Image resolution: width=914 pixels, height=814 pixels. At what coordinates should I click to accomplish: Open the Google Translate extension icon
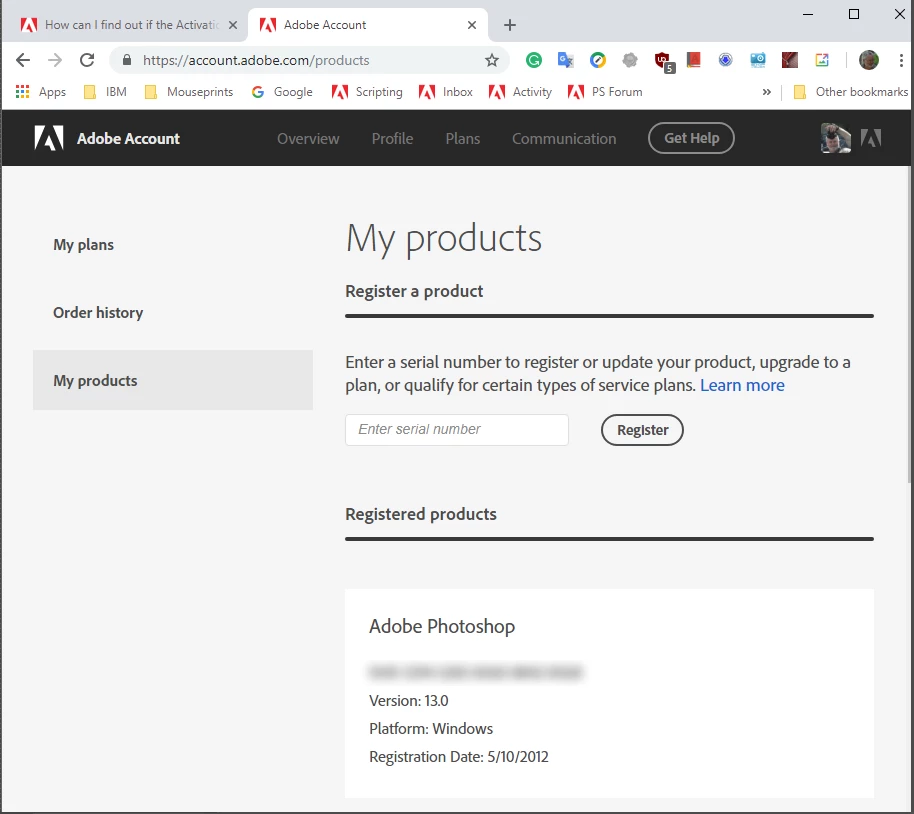[x=565, y=60]
